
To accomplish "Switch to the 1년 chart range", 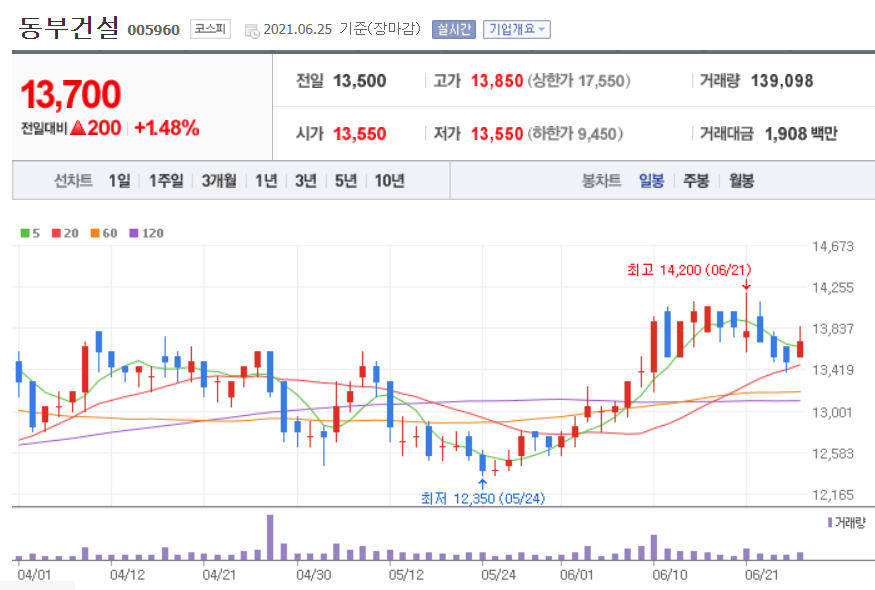I will coord(266,181).
